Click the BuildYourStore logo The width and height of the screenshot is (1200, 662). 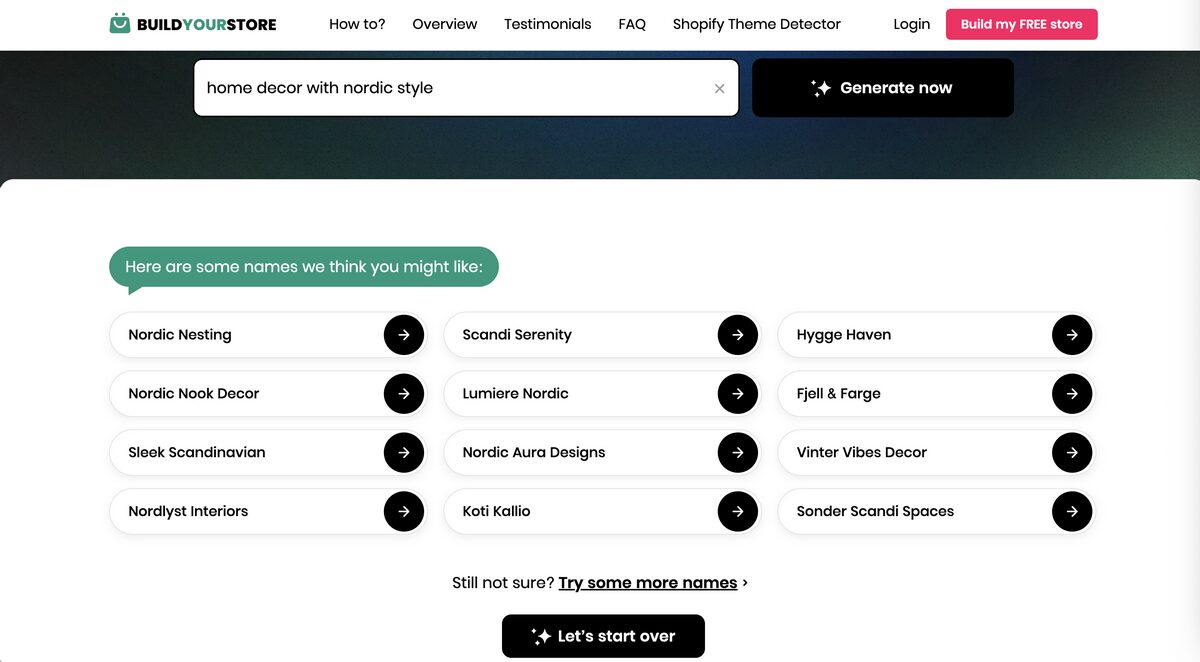pyautogui.click(x=193, y=24)
